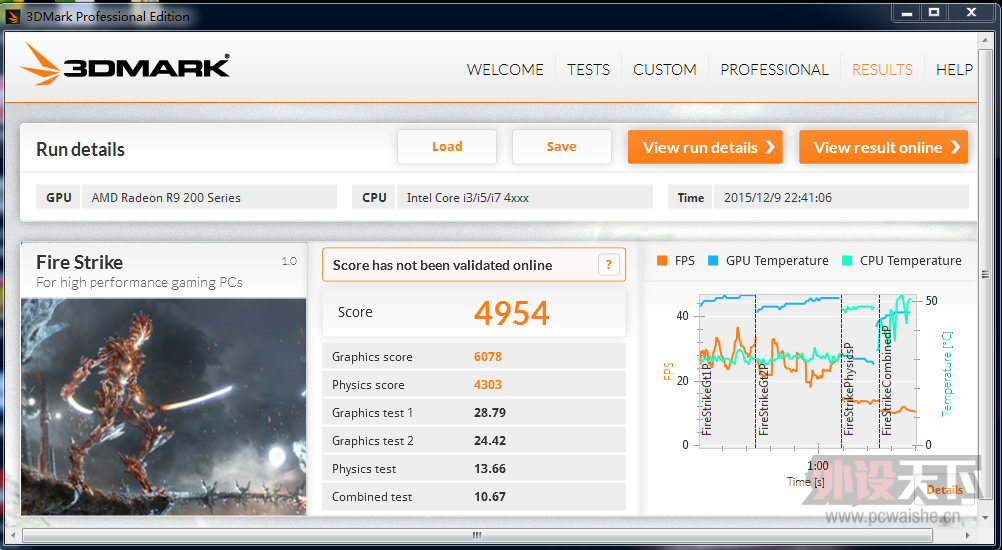Click the 3DMark logo in the header
1002x550 pixels.
click(125, 64)
